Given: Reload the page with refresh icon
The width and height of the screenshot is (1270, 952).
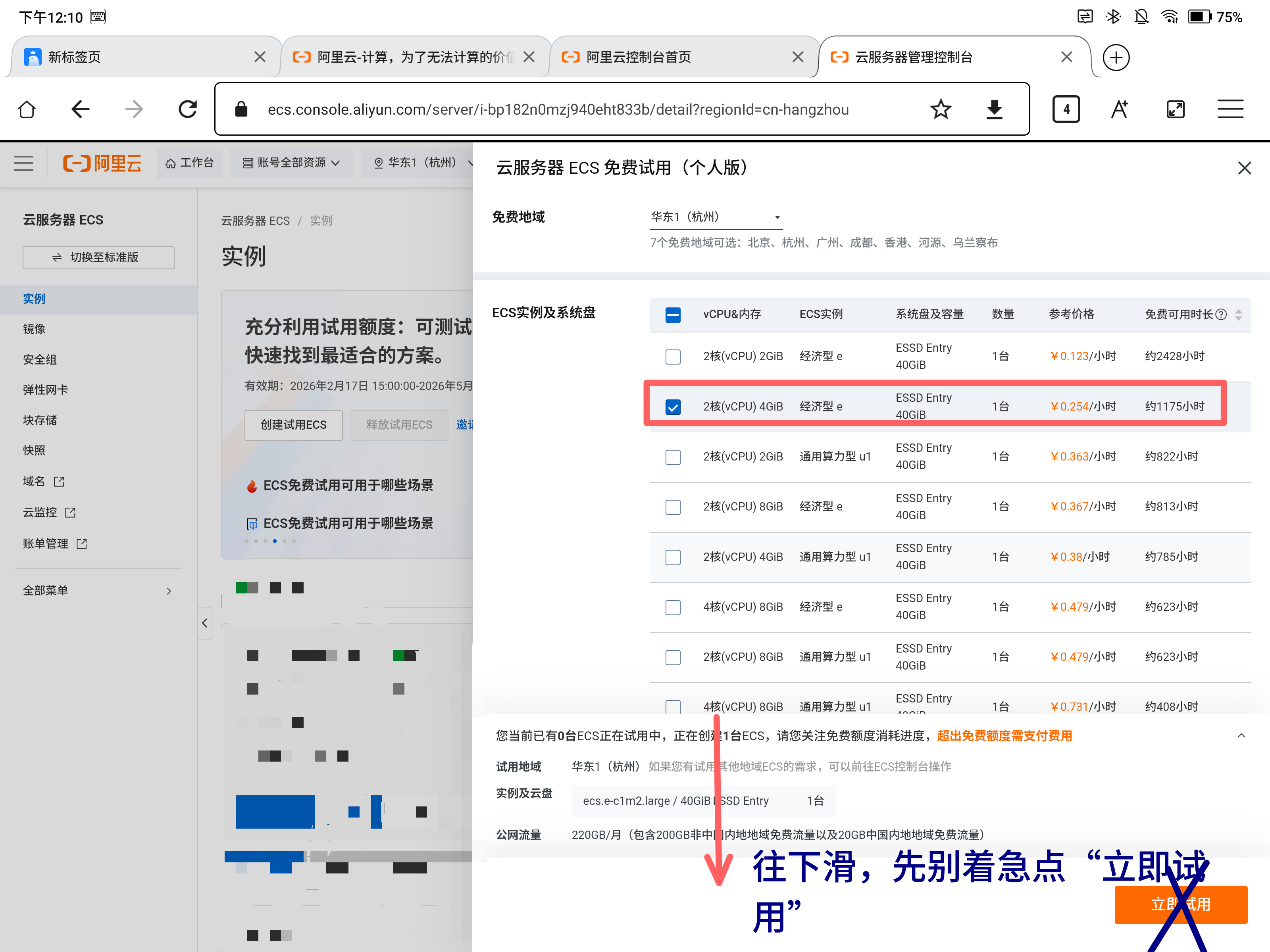Looking at the screenshot, I should click(187, 109).
